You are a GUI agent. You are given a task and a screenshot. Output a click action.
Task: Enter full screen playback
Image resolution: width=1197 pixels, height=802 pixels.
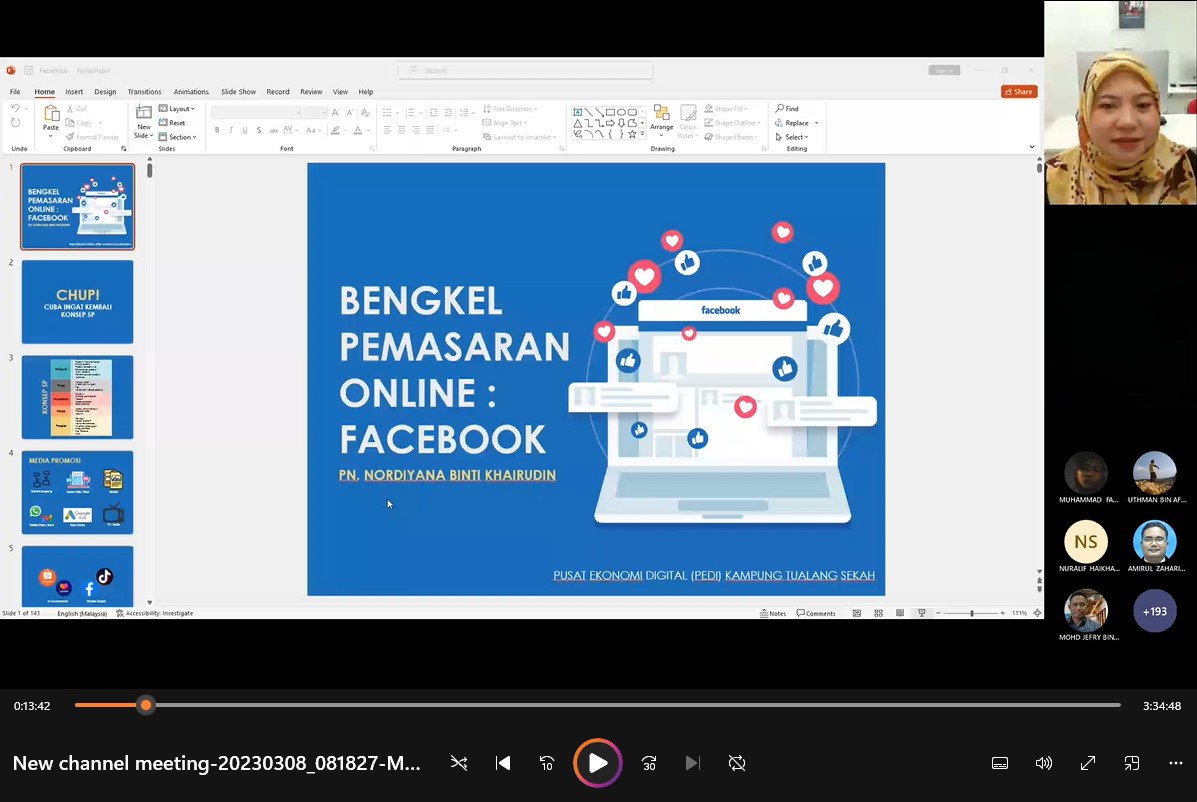pos(1088,763)
